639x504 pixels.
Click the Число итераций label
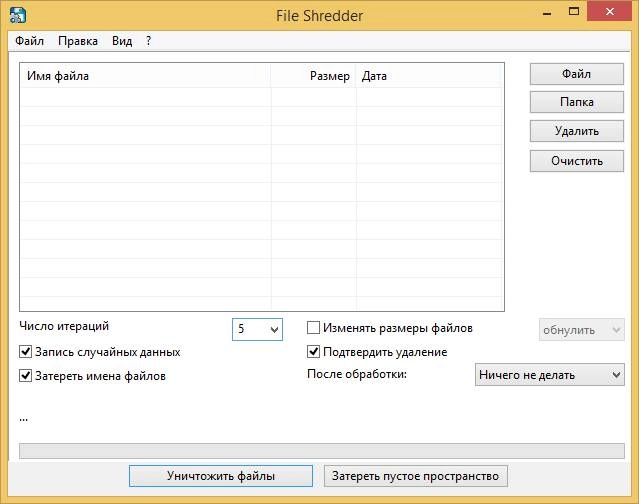64,326
